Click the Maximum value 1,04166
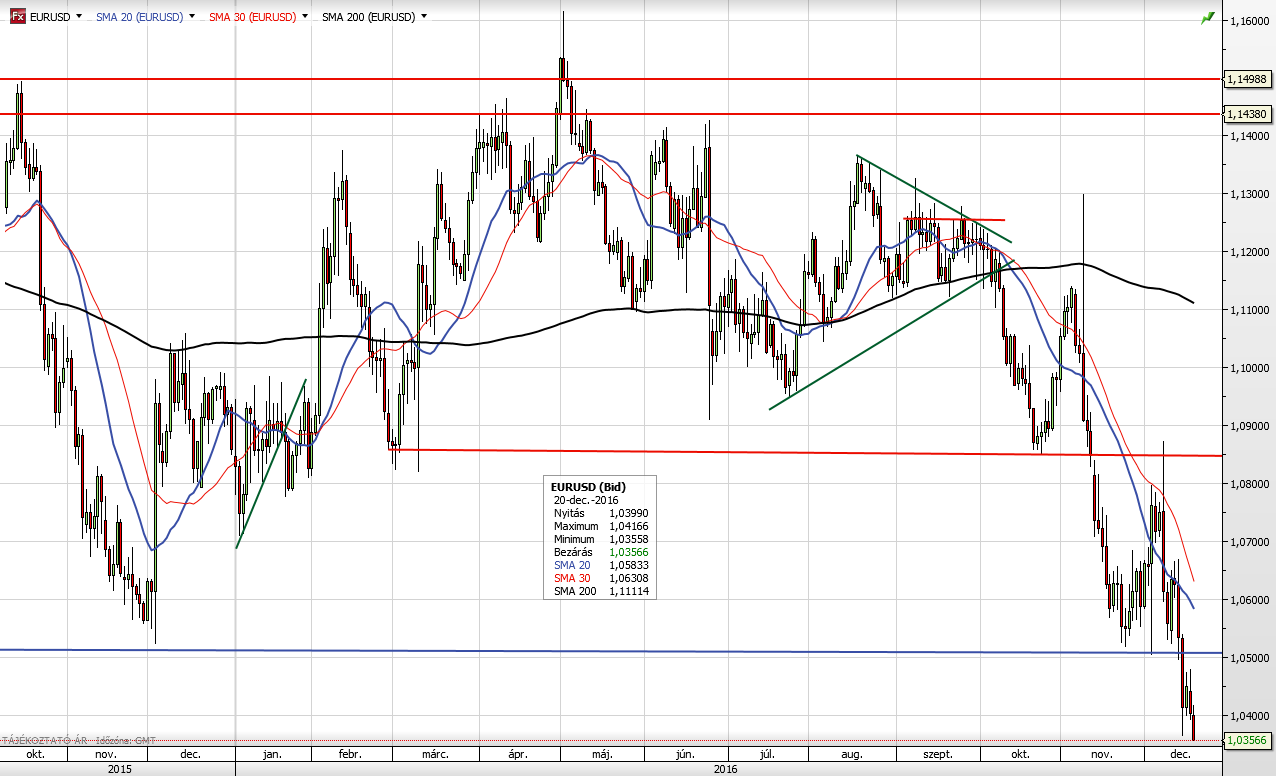Screen dimensions: 1276x776 628,526
